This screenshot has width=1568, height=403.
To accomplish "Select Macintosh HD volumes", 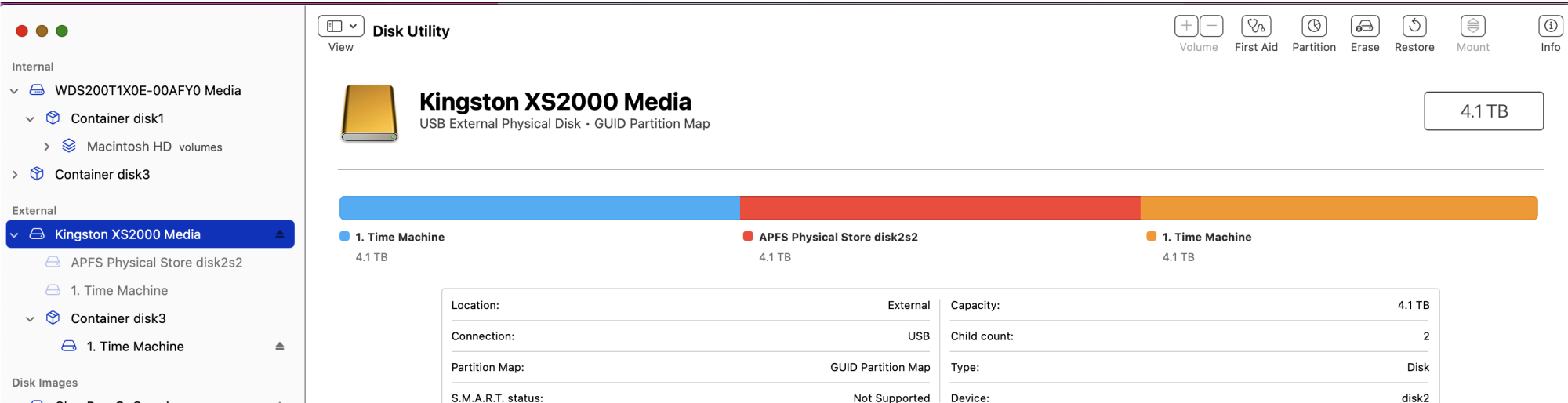I will coord(154,147).
